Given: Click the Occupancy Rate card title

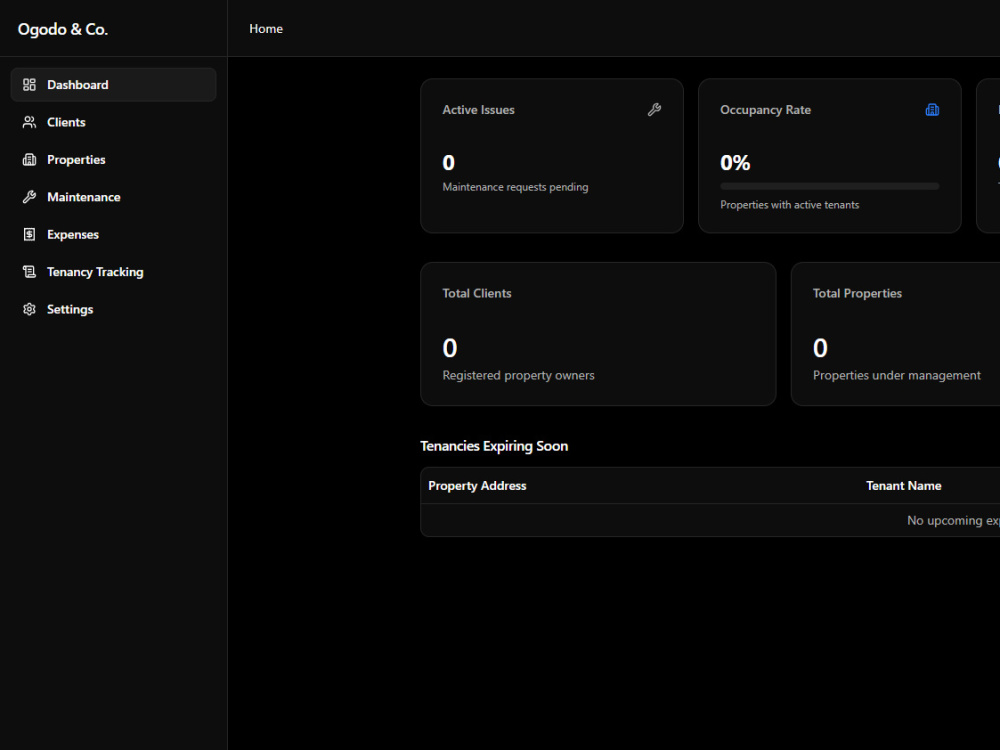Looking at the screenshot, I should tap(765, 110).
